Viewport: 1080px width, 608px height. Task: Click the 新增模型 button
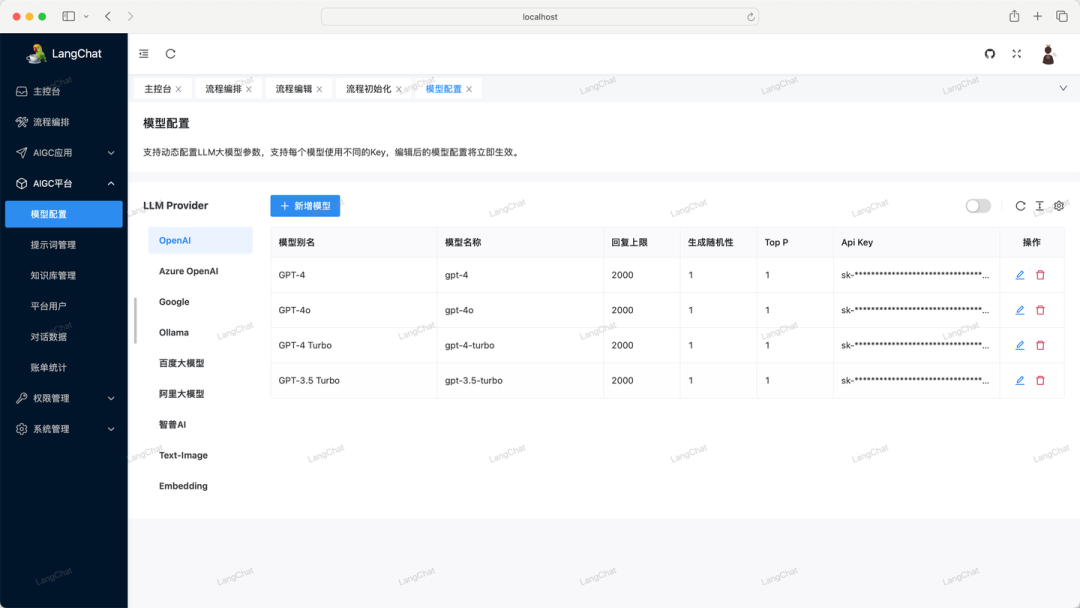304,205
